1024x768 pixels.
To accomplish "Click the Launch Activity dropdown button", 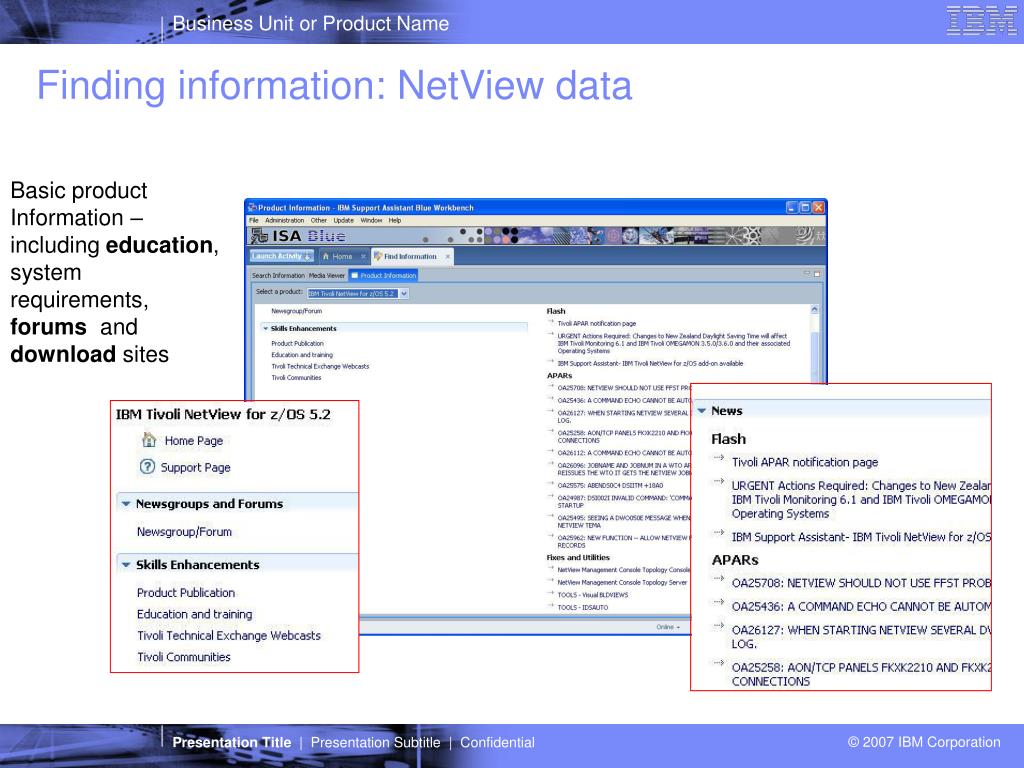I will coord(281,256).
